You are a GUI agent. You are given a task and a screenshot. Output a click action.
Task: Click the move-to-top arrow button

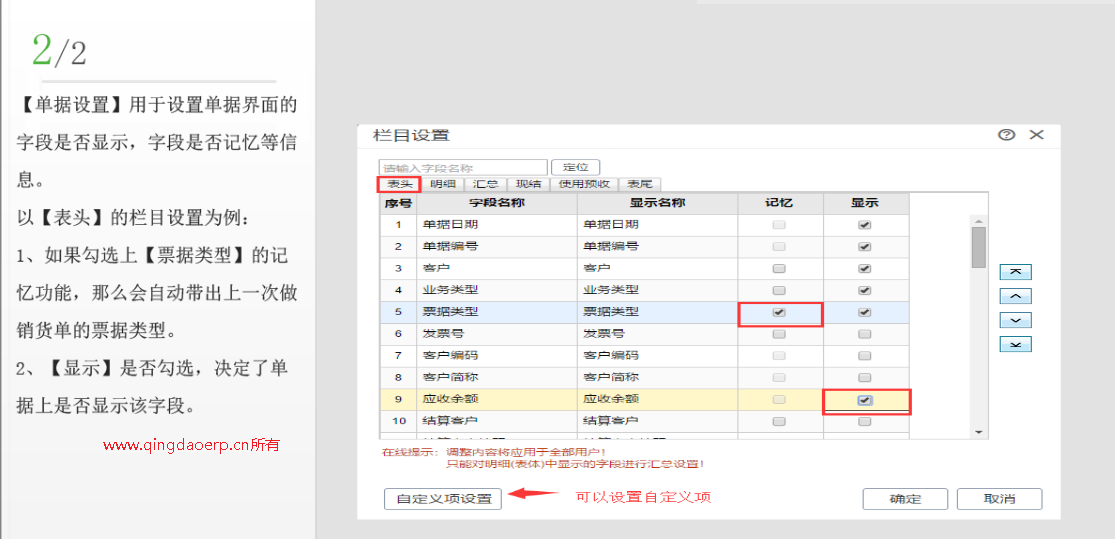click(x=1015, y=272)
